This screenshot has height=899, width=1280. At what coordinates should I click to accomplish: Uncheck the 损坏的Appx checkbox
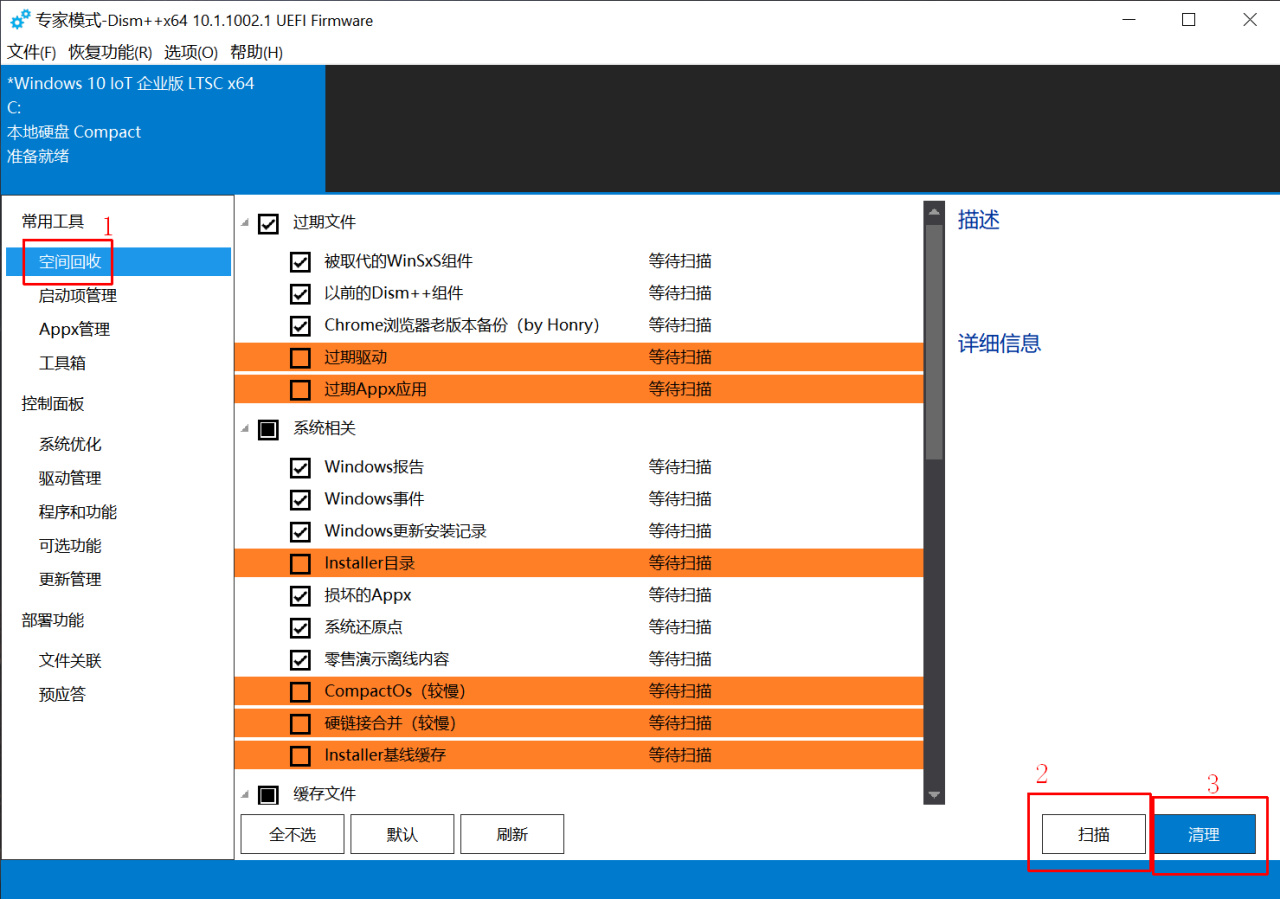click(300, 596)
